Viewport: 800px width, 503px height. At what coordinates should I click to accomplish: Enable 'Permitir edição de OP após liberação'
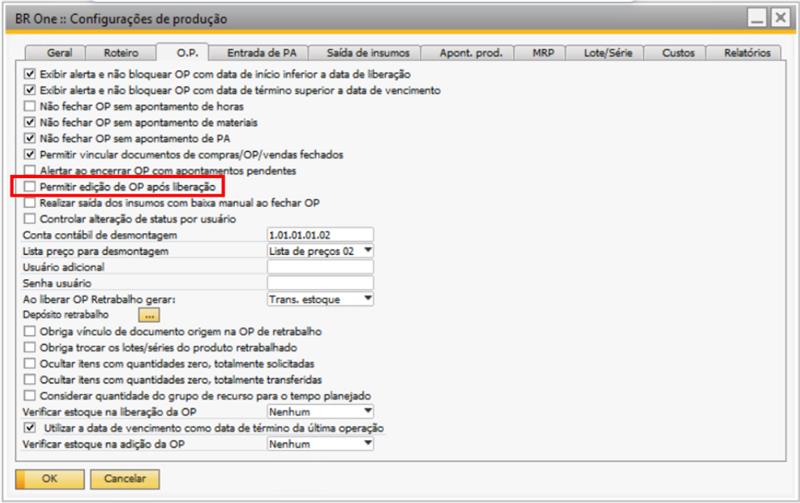pos(29,186)
